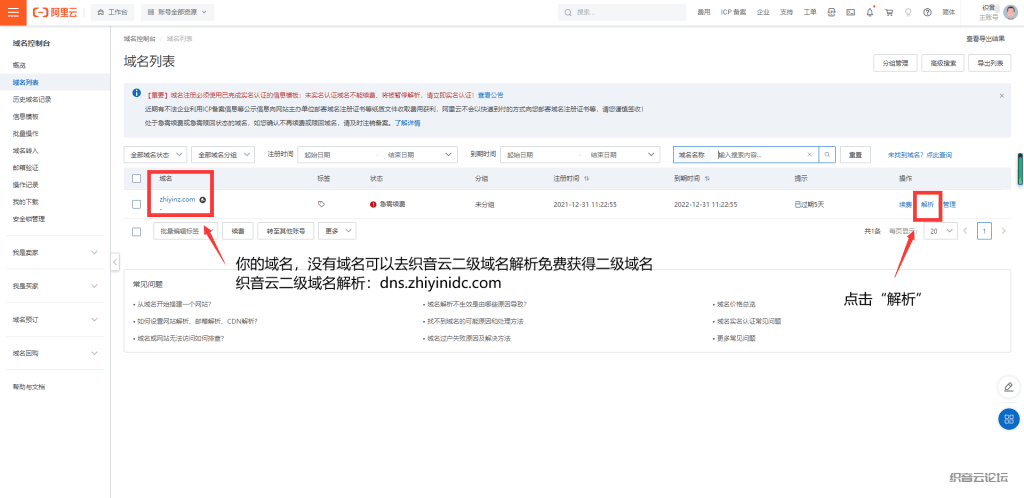Tick the zhiyinz.com row checkbox

coord(136,204)
